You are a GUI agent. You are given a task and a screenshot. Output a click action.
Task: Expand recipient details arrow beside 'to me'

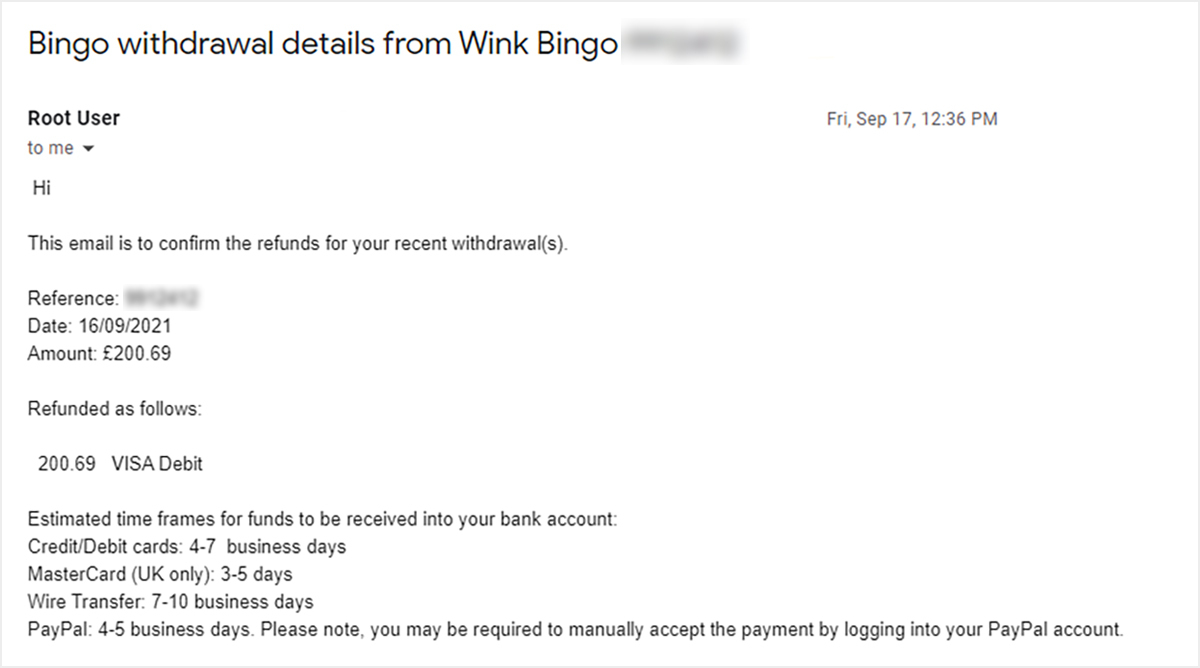[88, 149]
